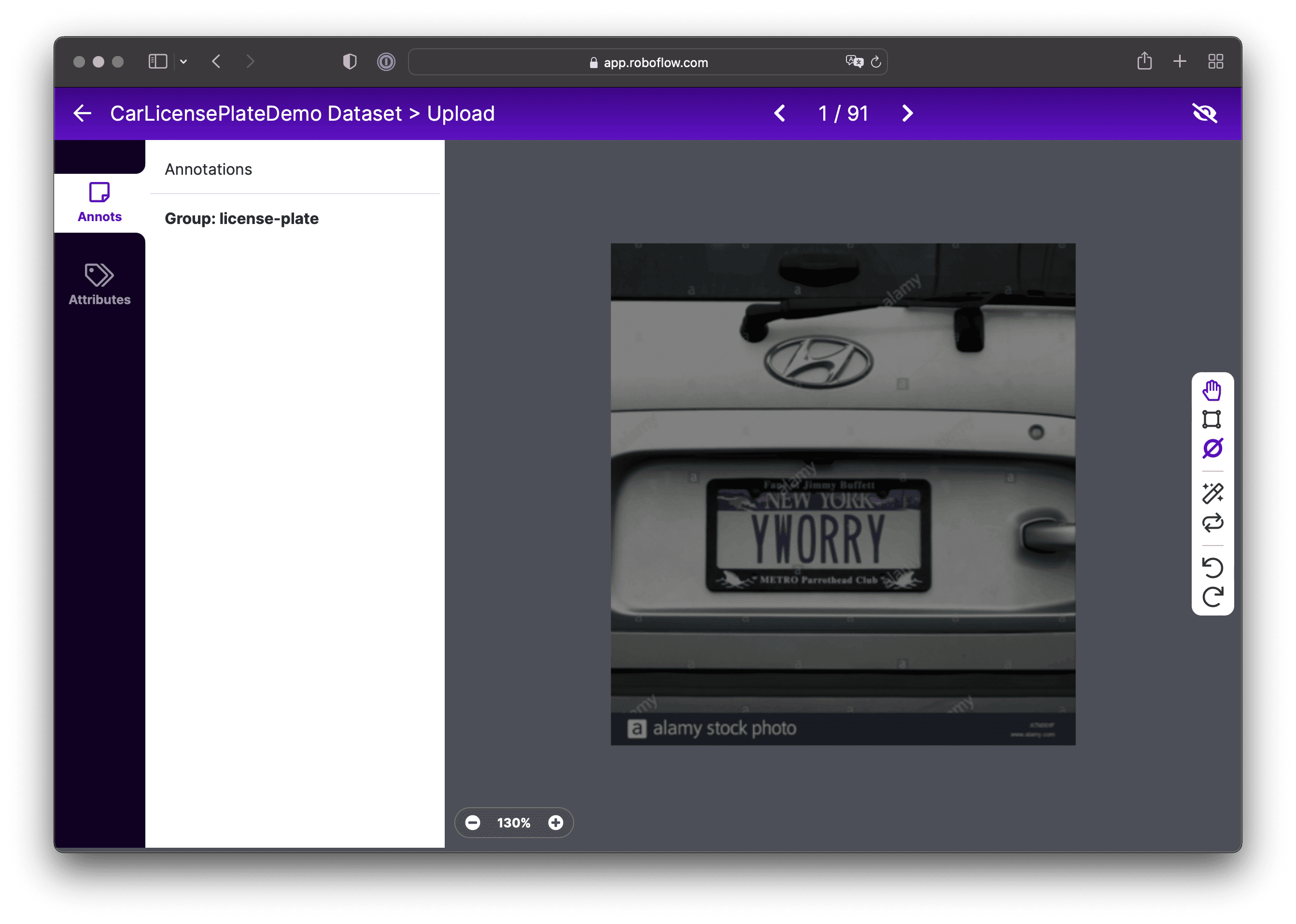Select the hand drag tool
This screenshot has height=924, width=1296.
1212,391
